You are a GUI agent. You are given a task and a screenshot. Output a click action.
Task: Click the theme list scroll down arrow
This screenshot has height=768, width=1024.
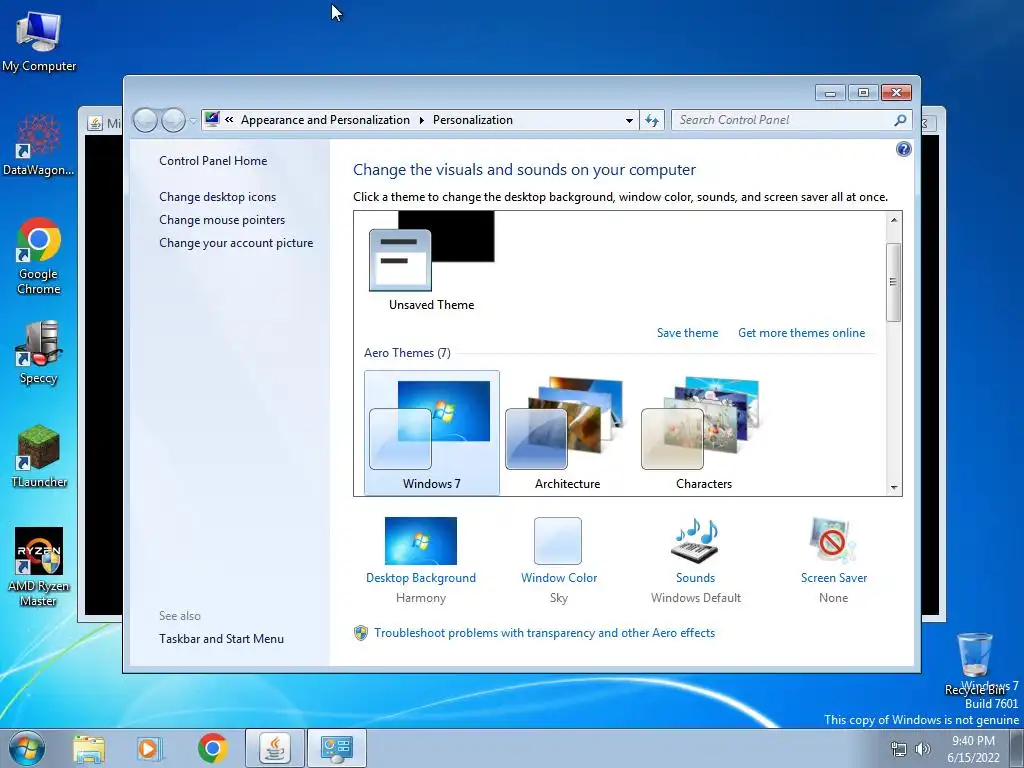click(x=893, y=487)
